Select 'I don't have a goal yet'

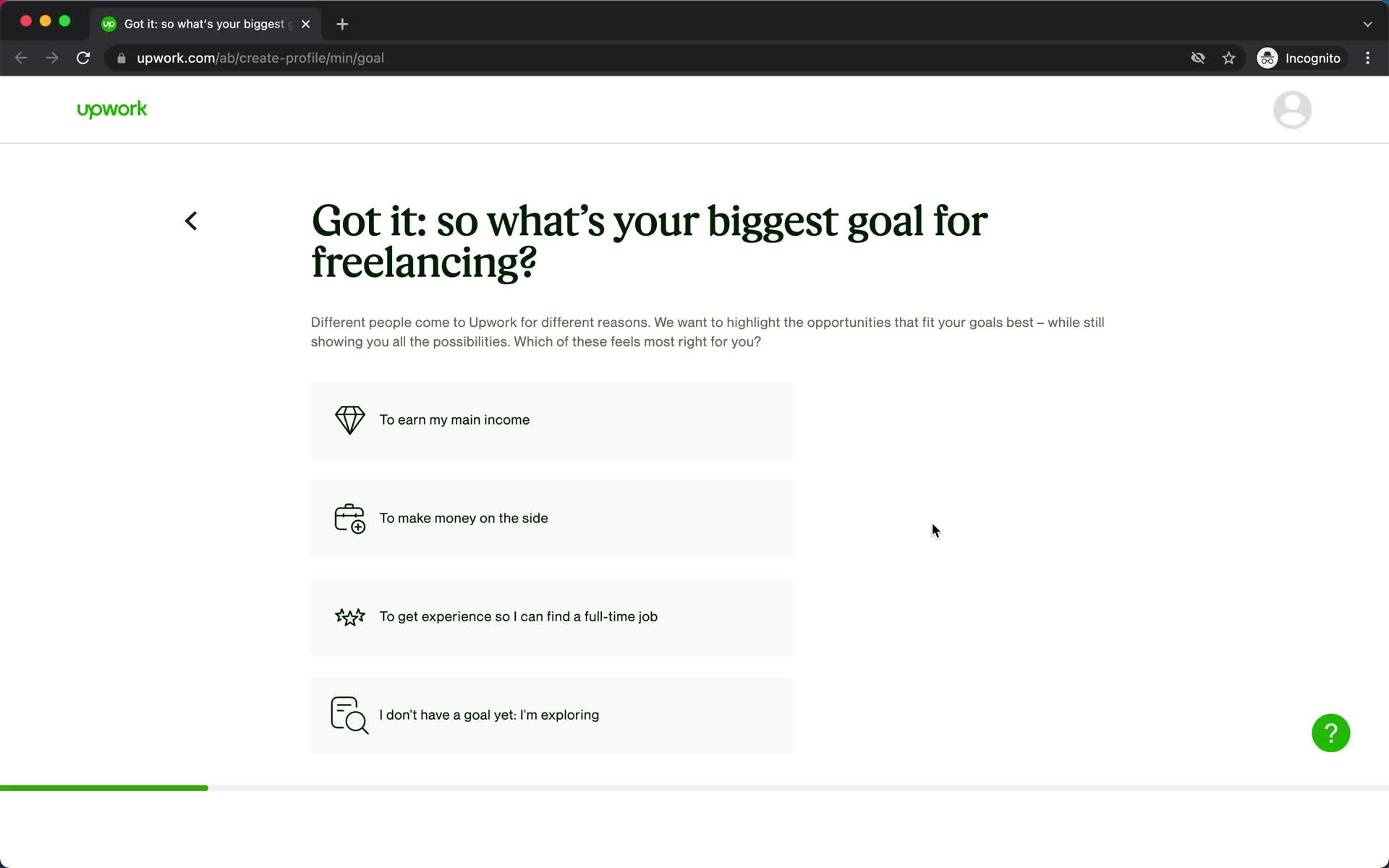(x=552, y=715)
